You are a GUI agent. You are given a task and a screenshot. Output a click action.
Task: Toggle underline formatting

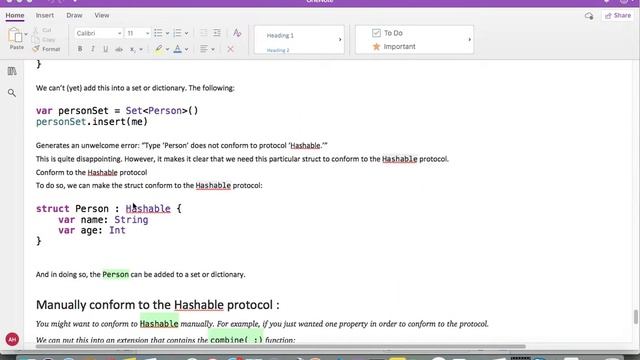point(105,49)
